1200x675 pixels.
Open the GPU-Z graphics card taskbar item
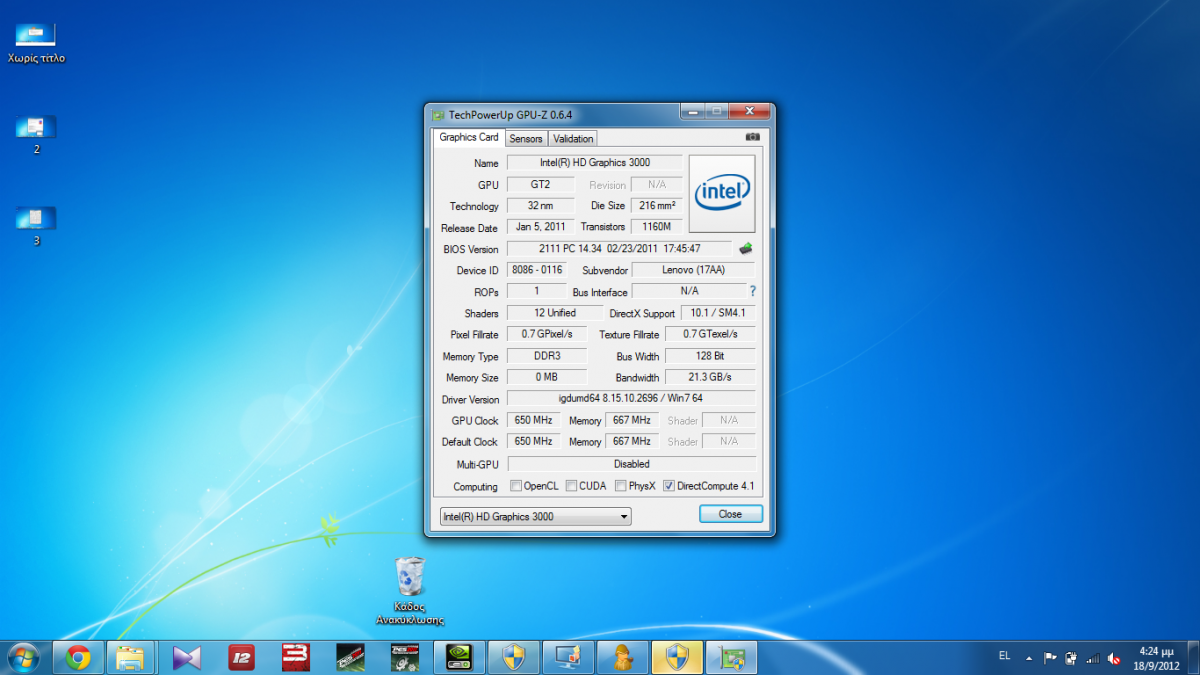tap(731, 657)
